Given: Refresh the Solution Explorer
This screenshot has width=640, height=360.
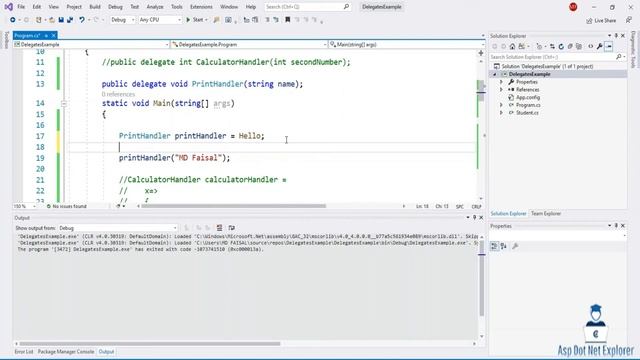Looking at the screenshot, I should 561,47.
